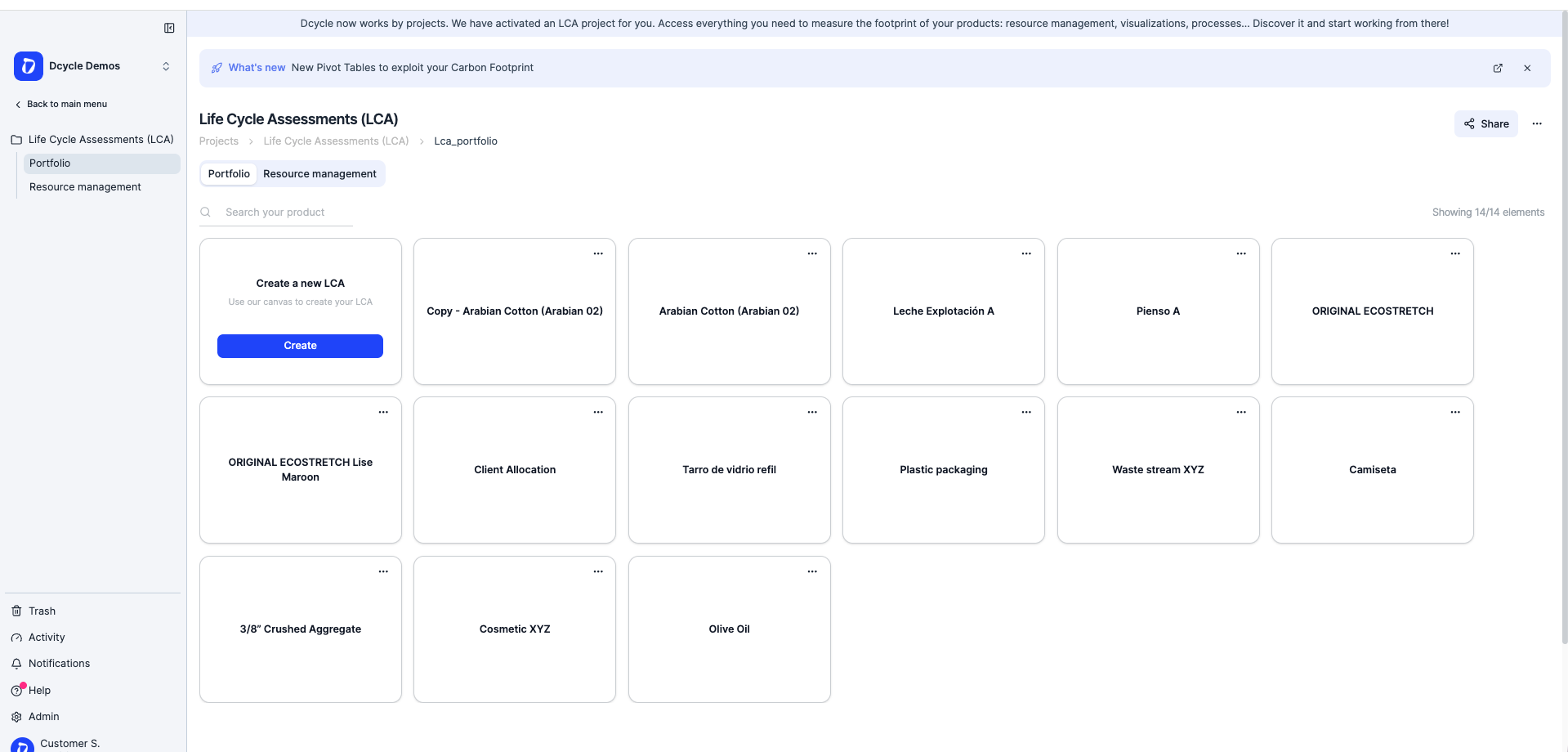The height and width of the screenshot is (752, 1568).
Task: Open Notifications bell item
Action: pos(59,663)
